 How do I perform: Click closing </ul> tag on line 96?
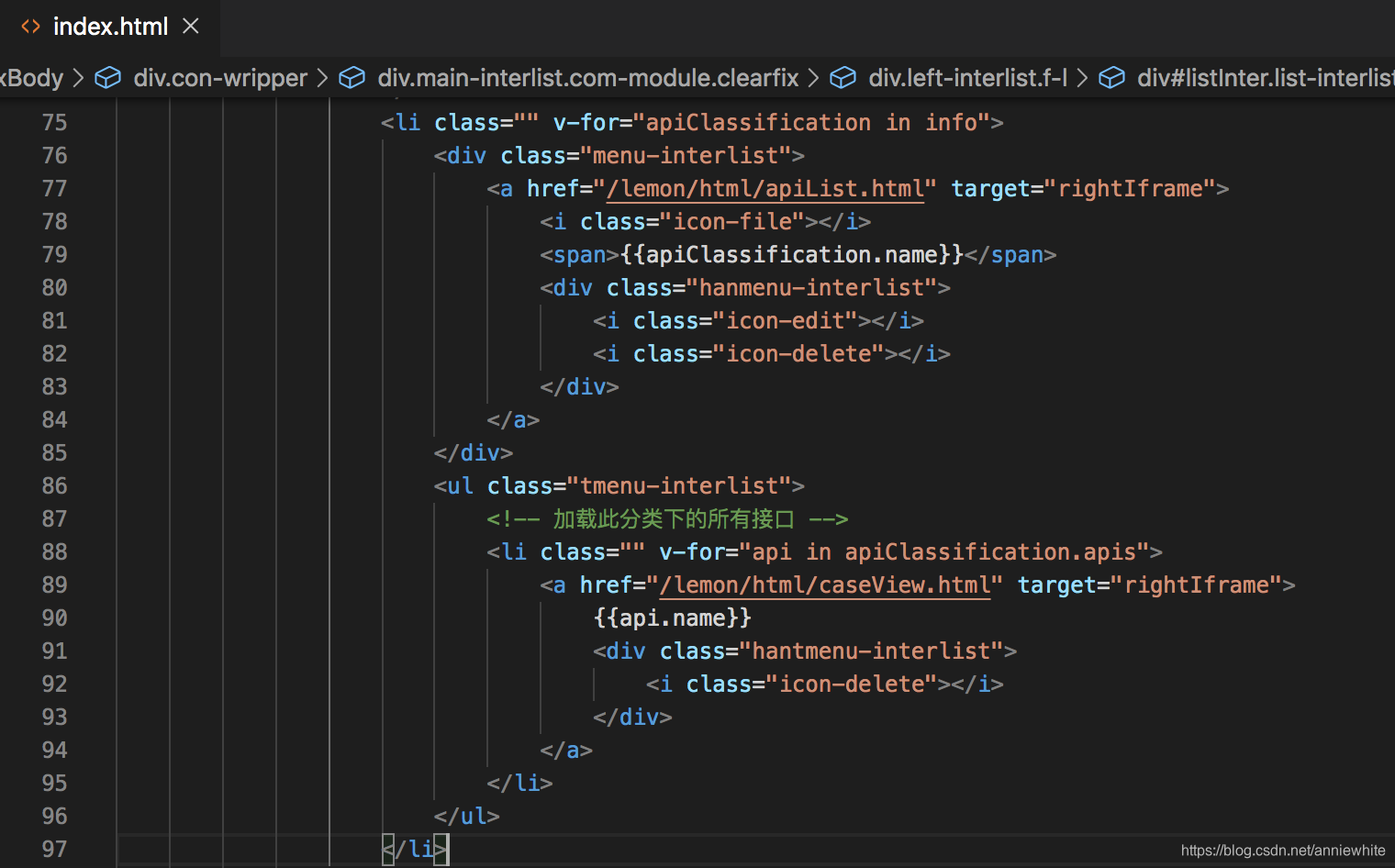tap(467, 817)
